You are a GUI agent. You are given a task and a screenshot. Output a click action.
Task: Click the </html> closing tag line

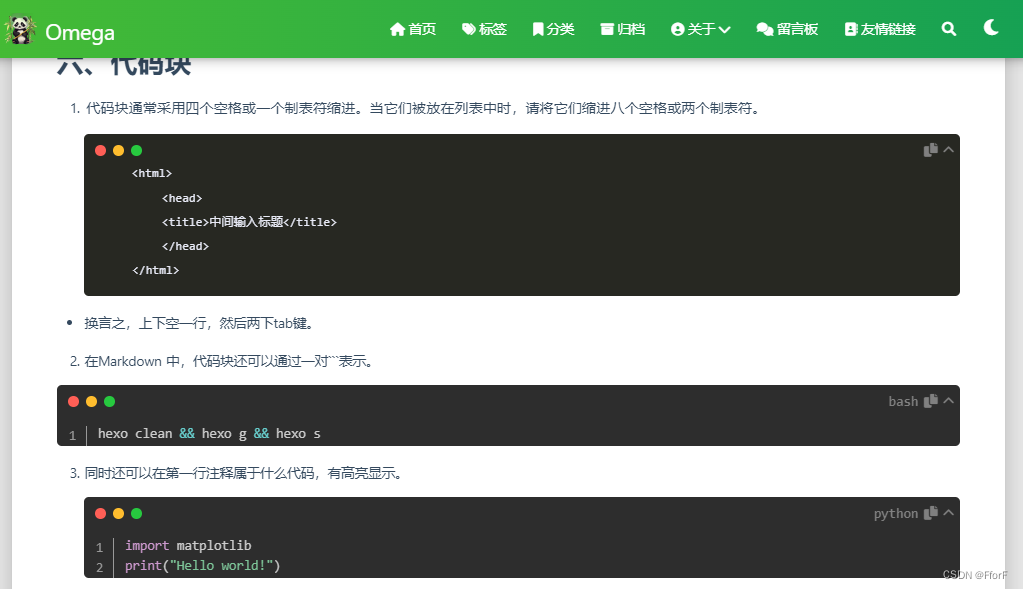point(155,270)
